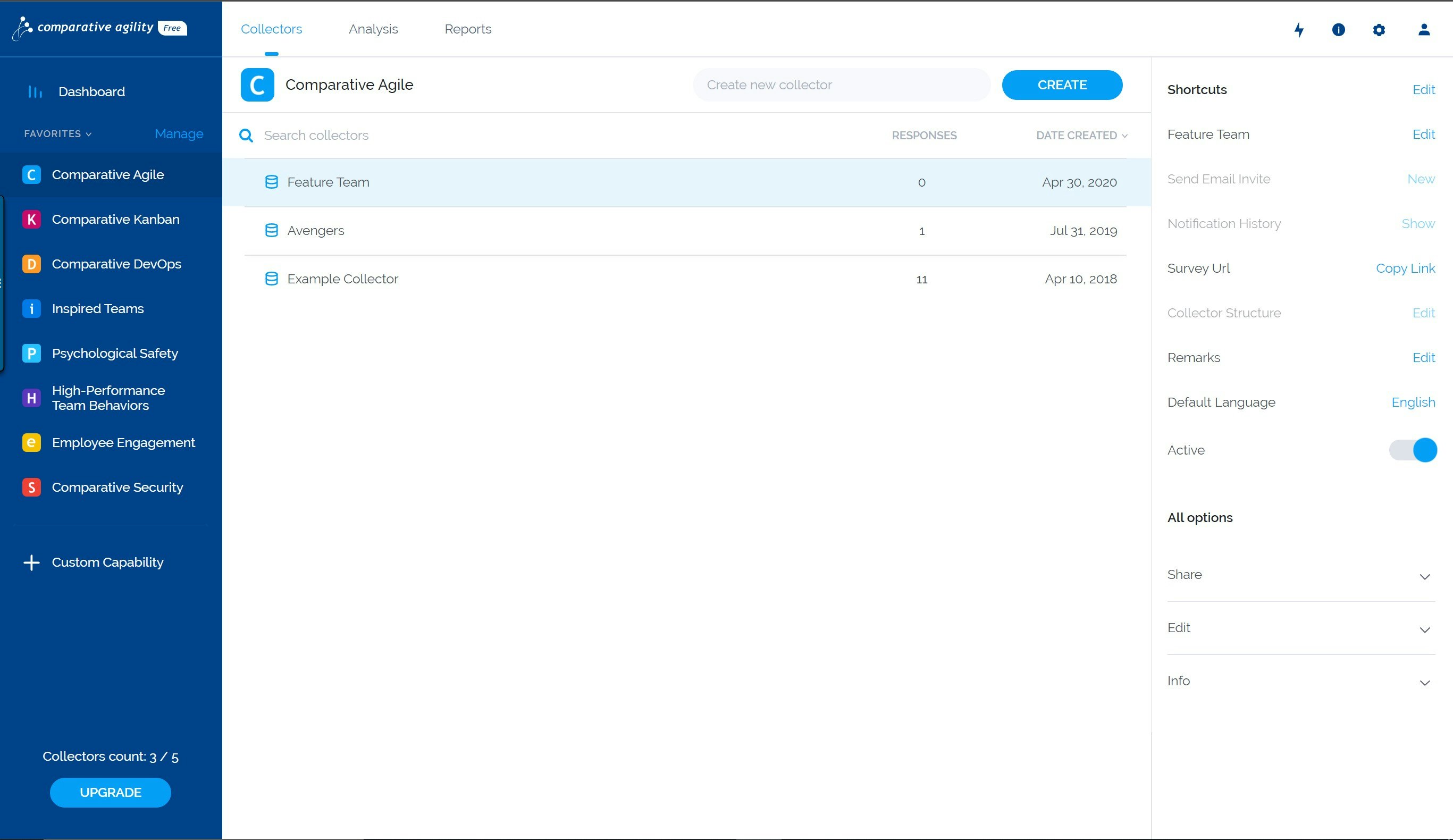Viewport: 1453px width, 840px height.
Task: Click the lightning bolt icon in header
Action: pyautogui.click(x=1298, y=29)
